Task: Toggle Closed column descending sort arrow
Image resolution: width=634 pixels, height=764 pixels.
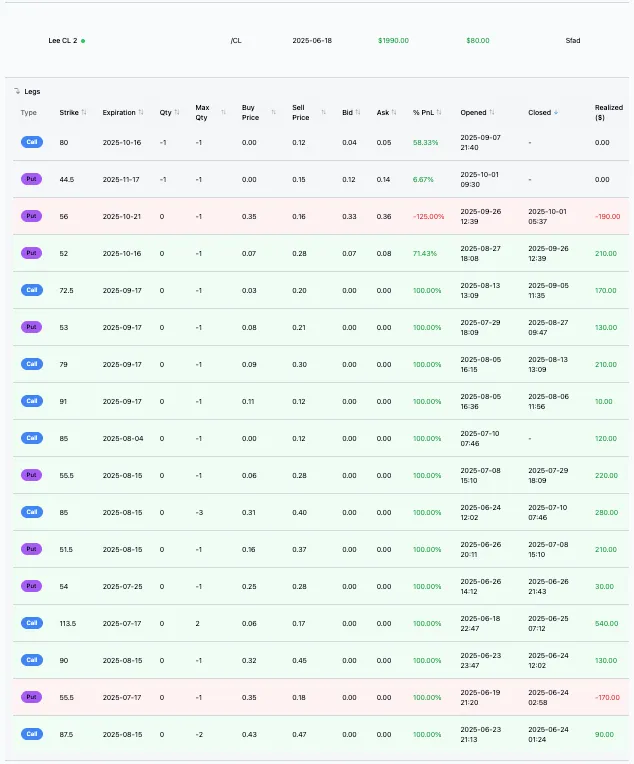Action: tap(556, 113)
